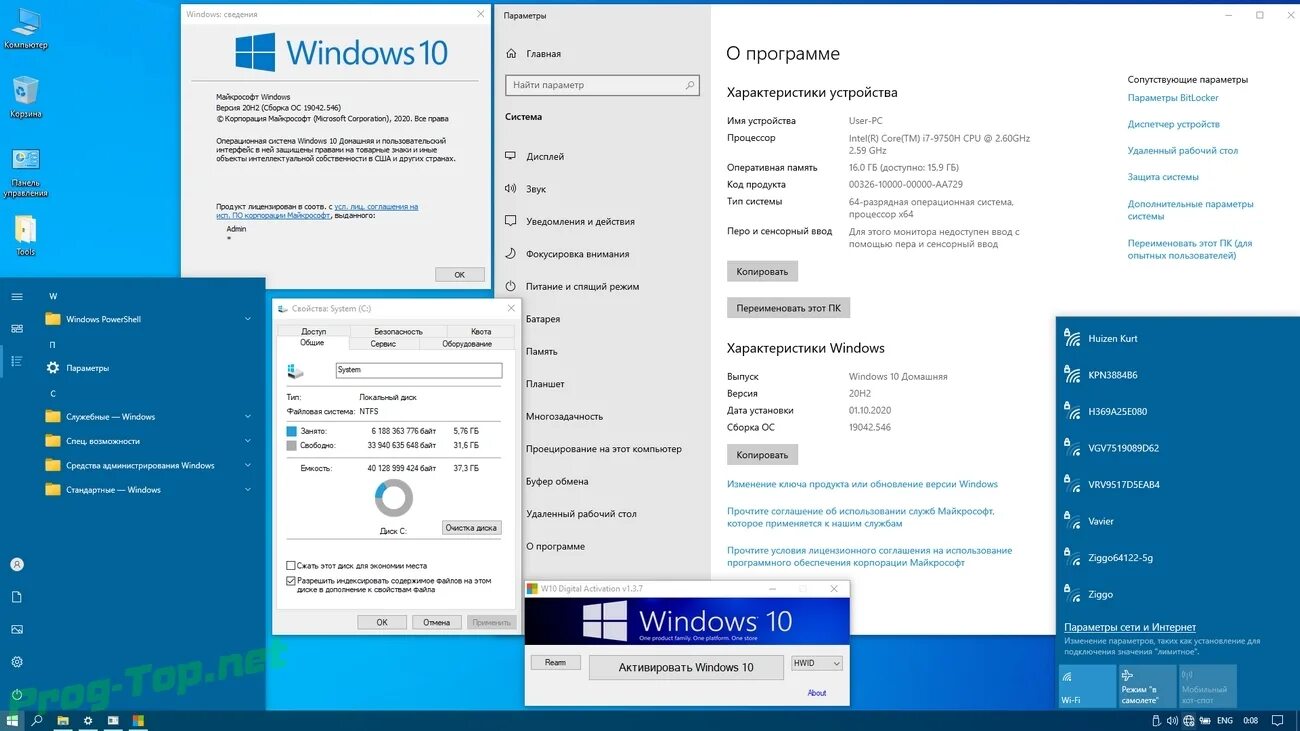
Task: Check Сжать этот диск для экономии места
Action: click(x=291, y=566)
